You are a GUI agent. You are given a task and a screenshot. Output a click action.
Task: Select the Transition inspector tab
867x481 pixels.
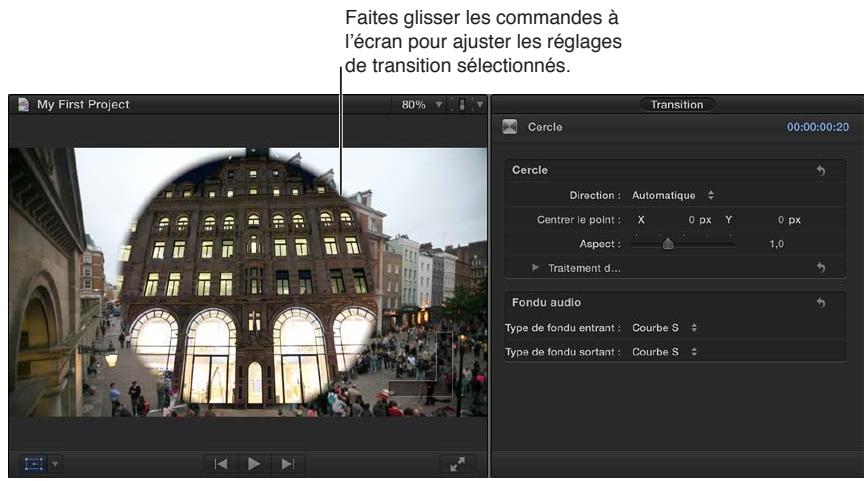pyautogui.click(x=676, y=104)
